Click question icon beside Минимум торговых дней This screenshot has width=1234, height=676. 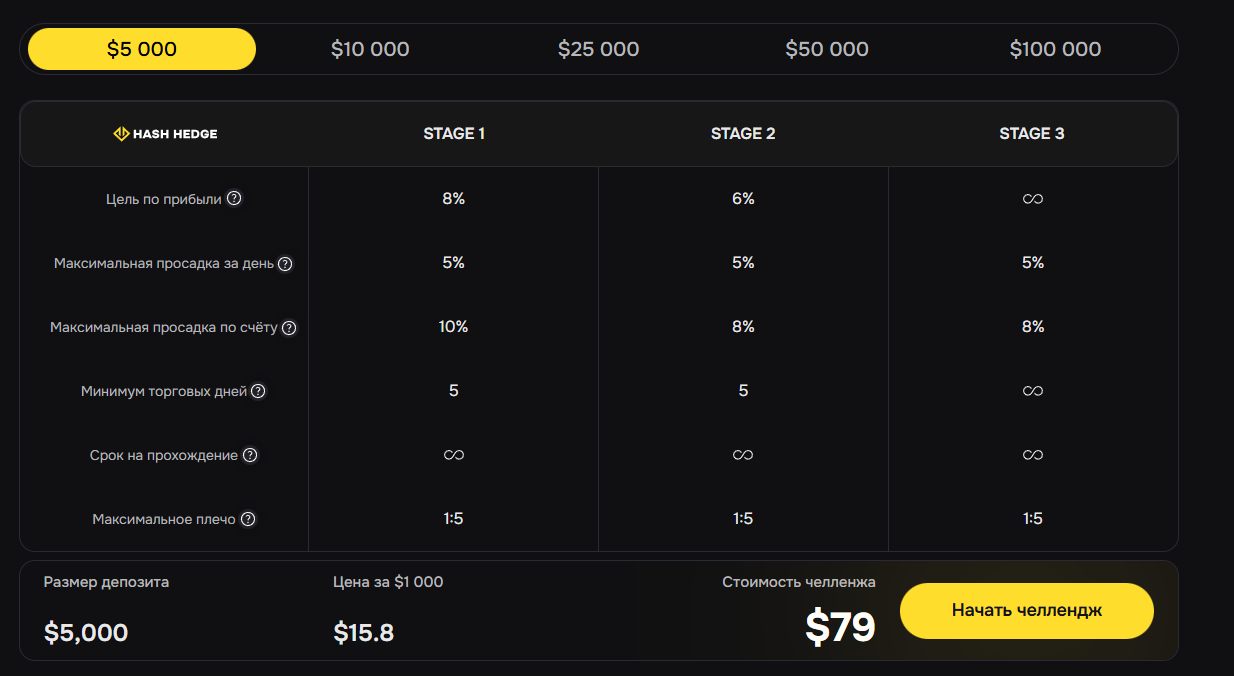[x=258, y=391]
